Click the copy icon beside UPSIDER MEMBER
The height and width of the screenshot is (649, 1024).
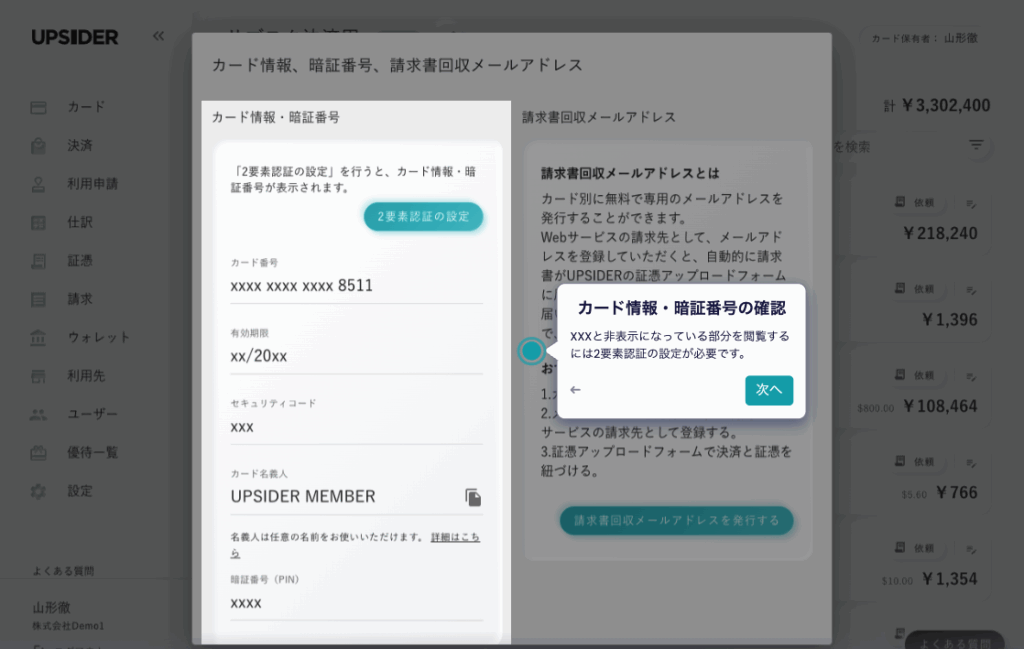473,497
